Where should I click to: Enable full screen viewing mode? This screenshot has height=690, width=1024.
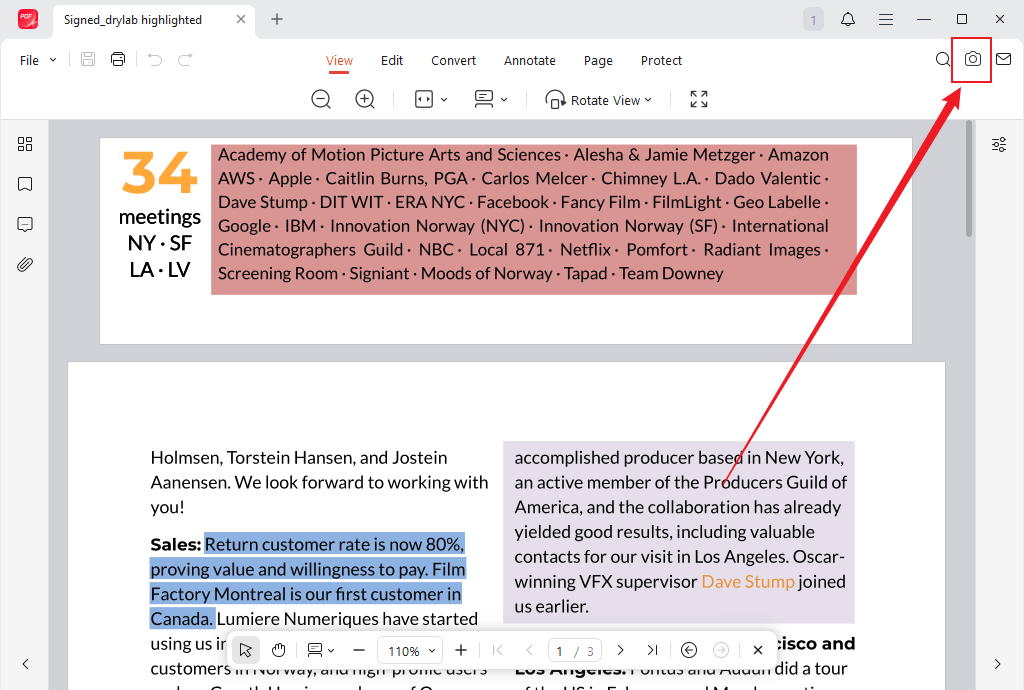tap(697, 99)
